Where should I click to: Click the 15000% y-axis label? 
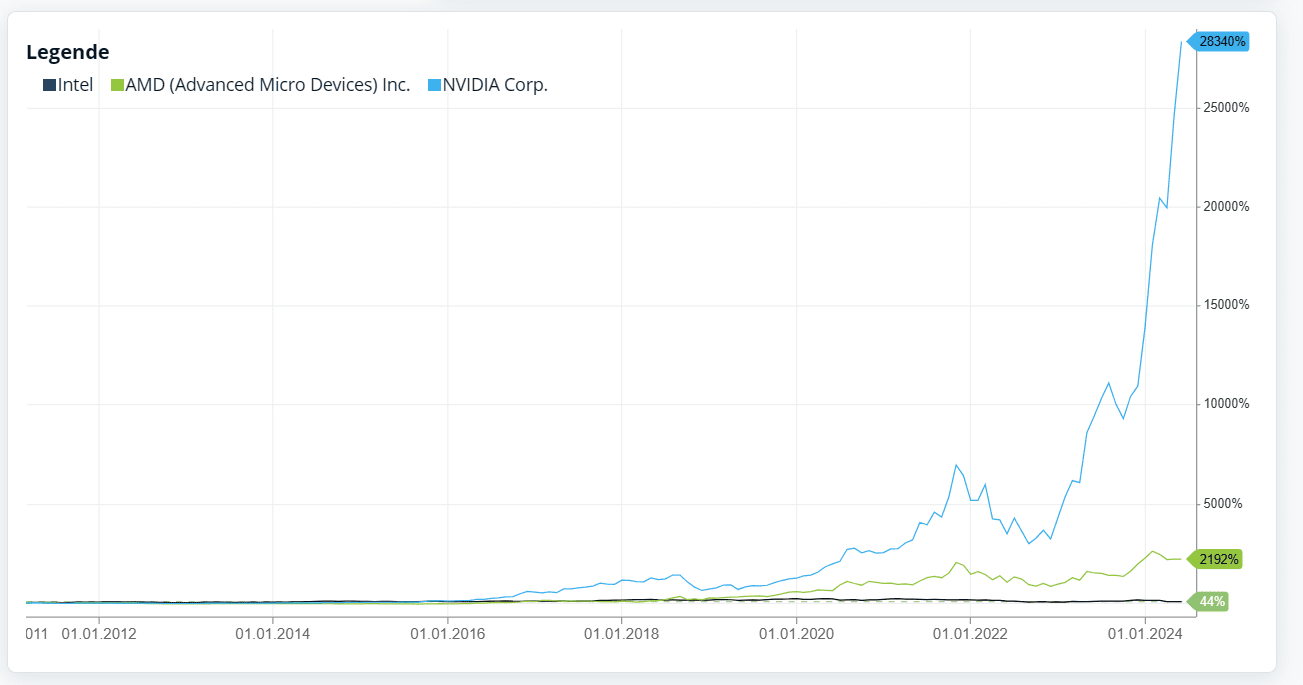(x=1226, y=306)
